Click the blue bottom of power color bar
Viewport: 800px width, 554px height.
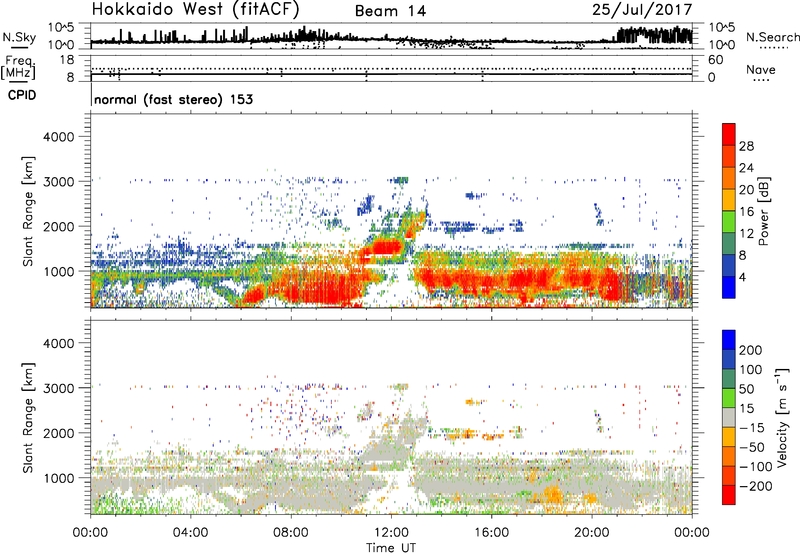[729, 287]
